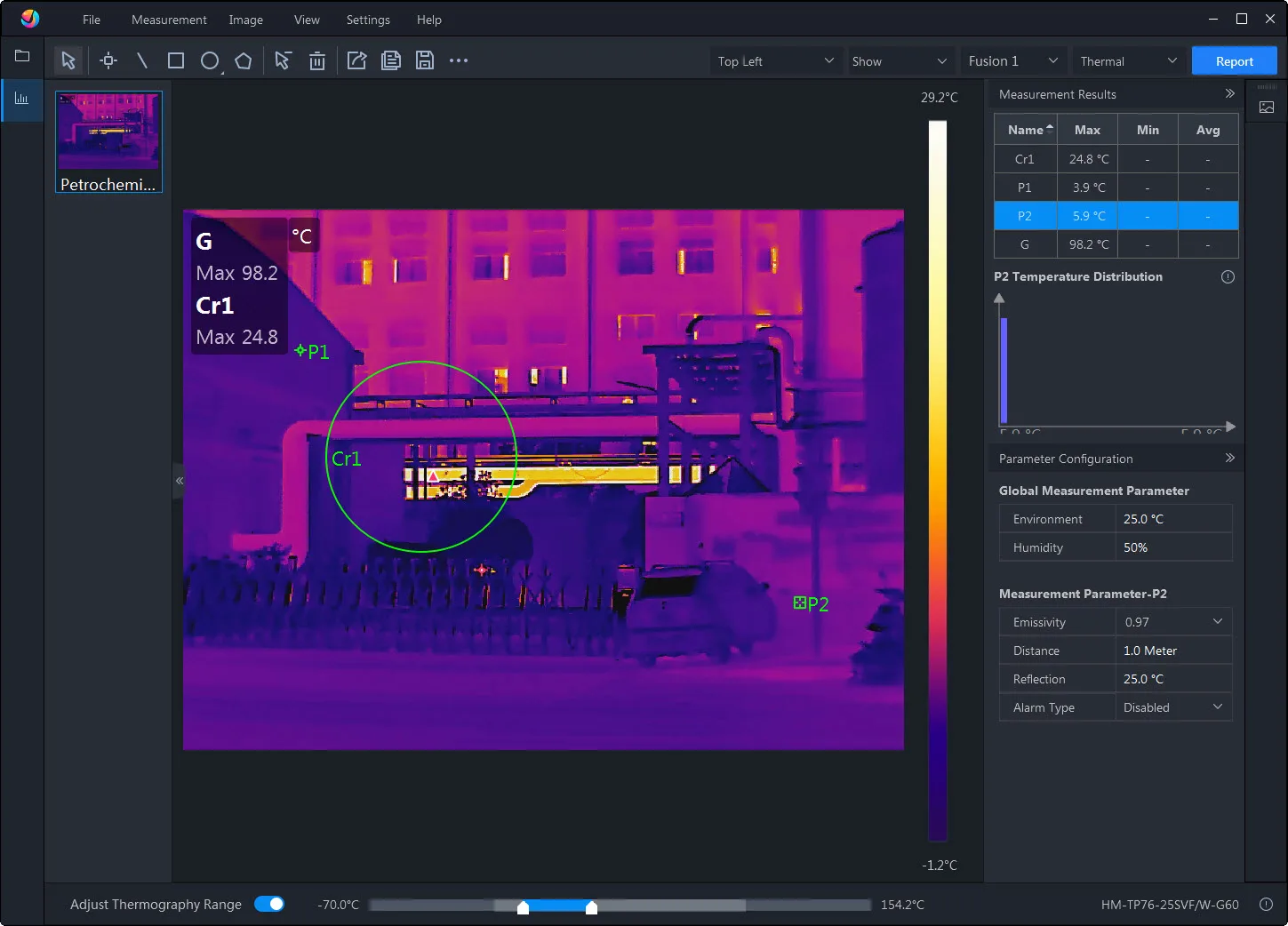1288x926 pixels.
Task: Select the point measurement tool
Action: (108, 60)
